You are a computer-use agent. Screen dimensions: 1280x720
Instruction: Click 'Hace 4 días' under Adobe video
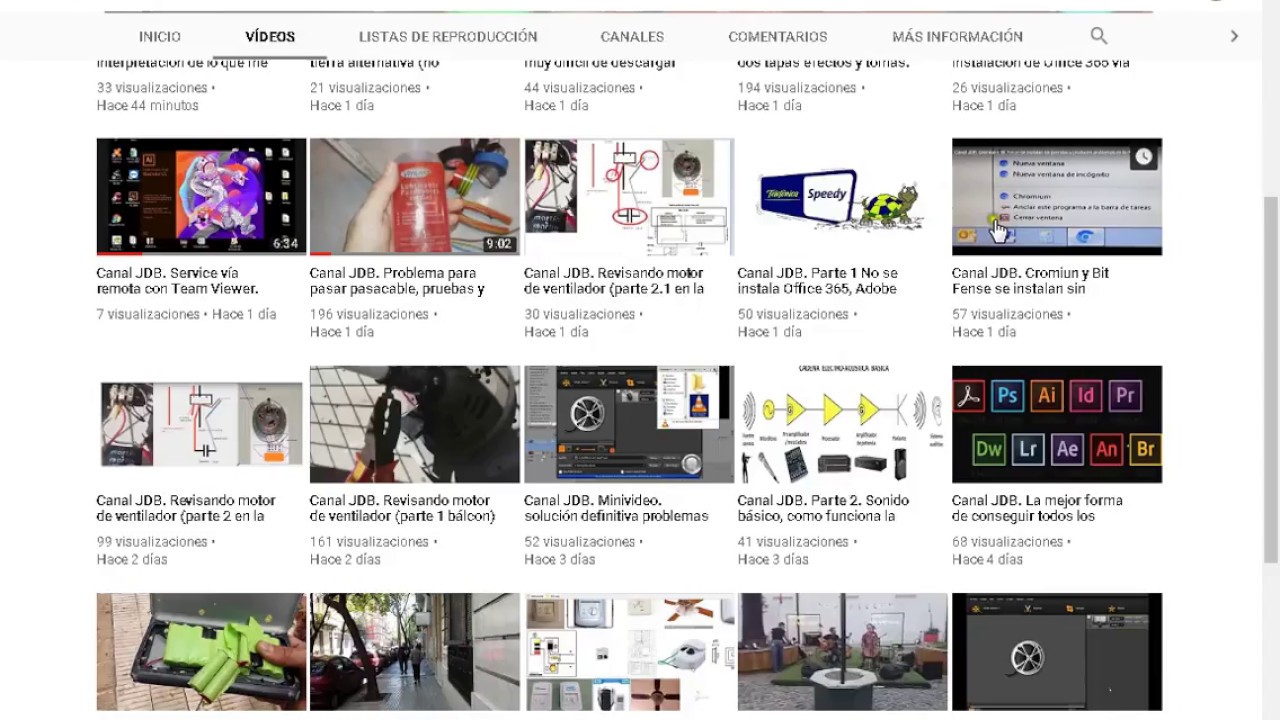click(x=987, y=560)
